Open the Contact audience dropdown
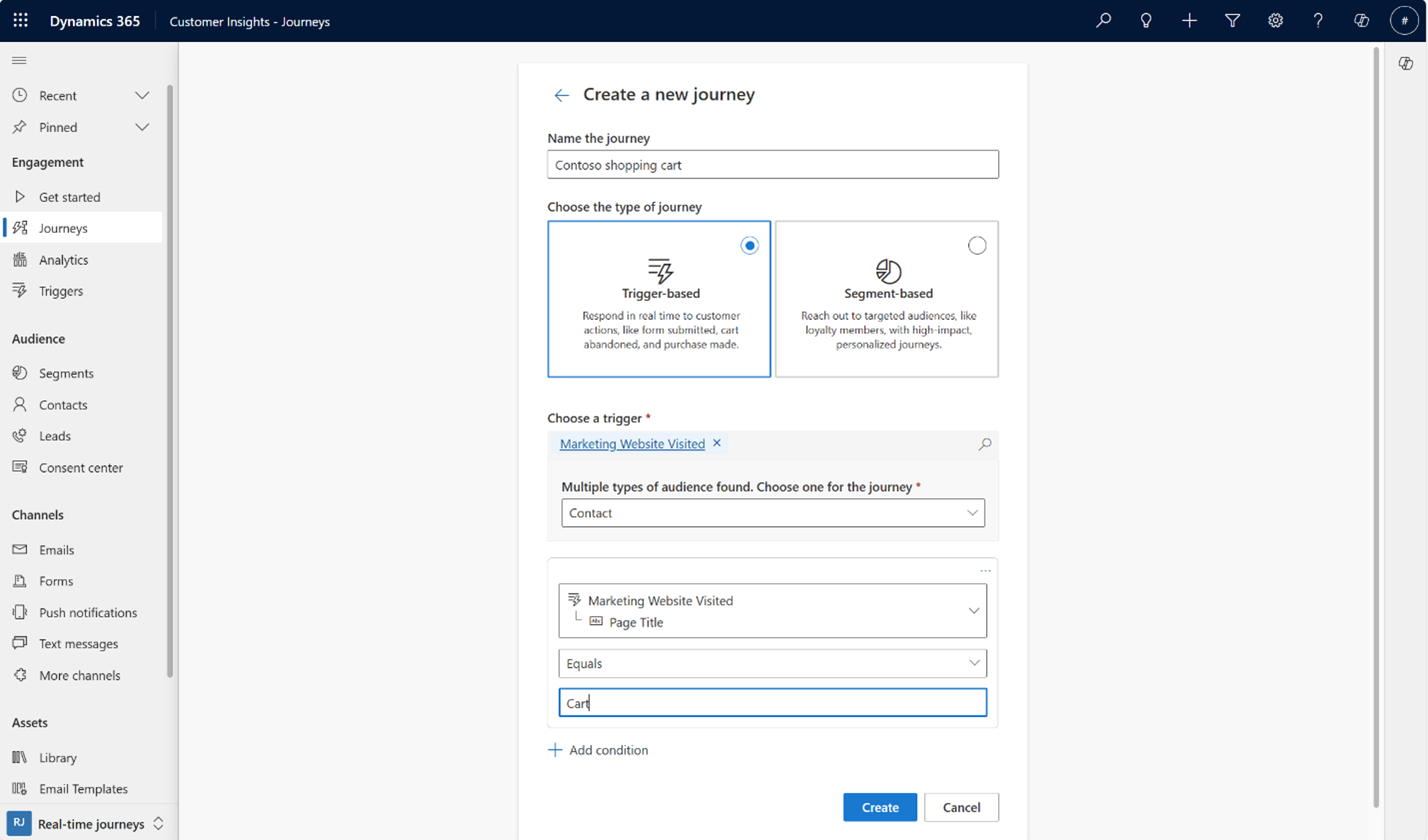1428x840 pixels. click(x=773, y=513)
